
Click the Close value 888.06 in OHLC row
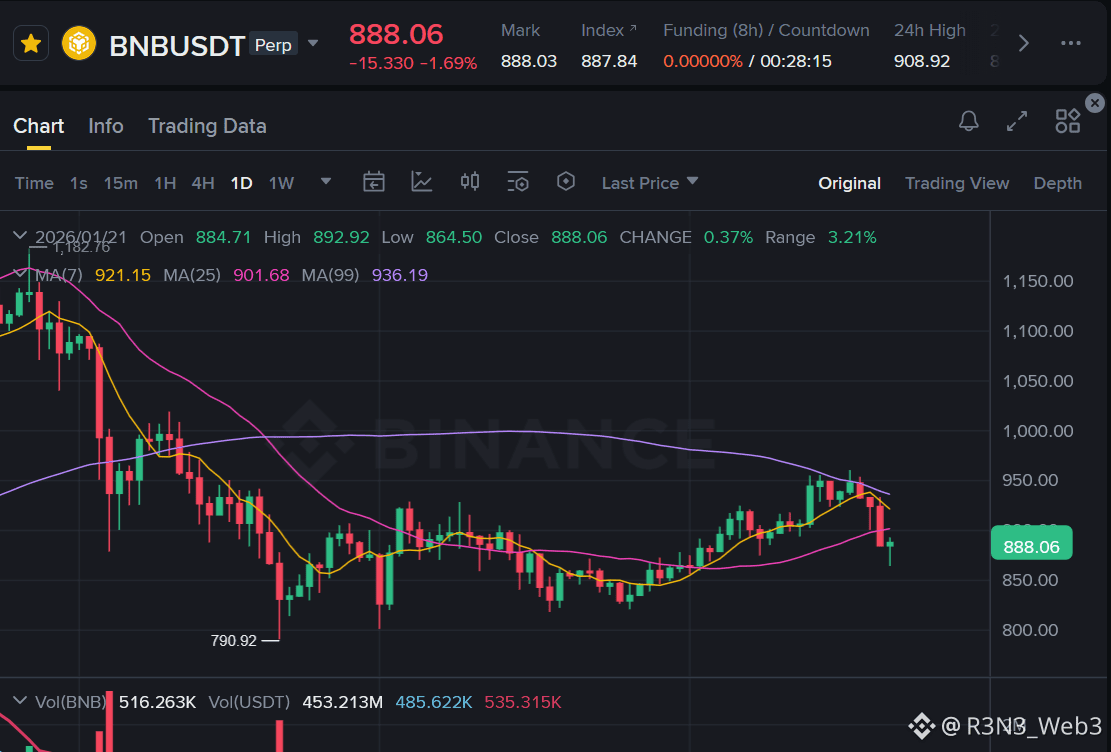point(579,237)
